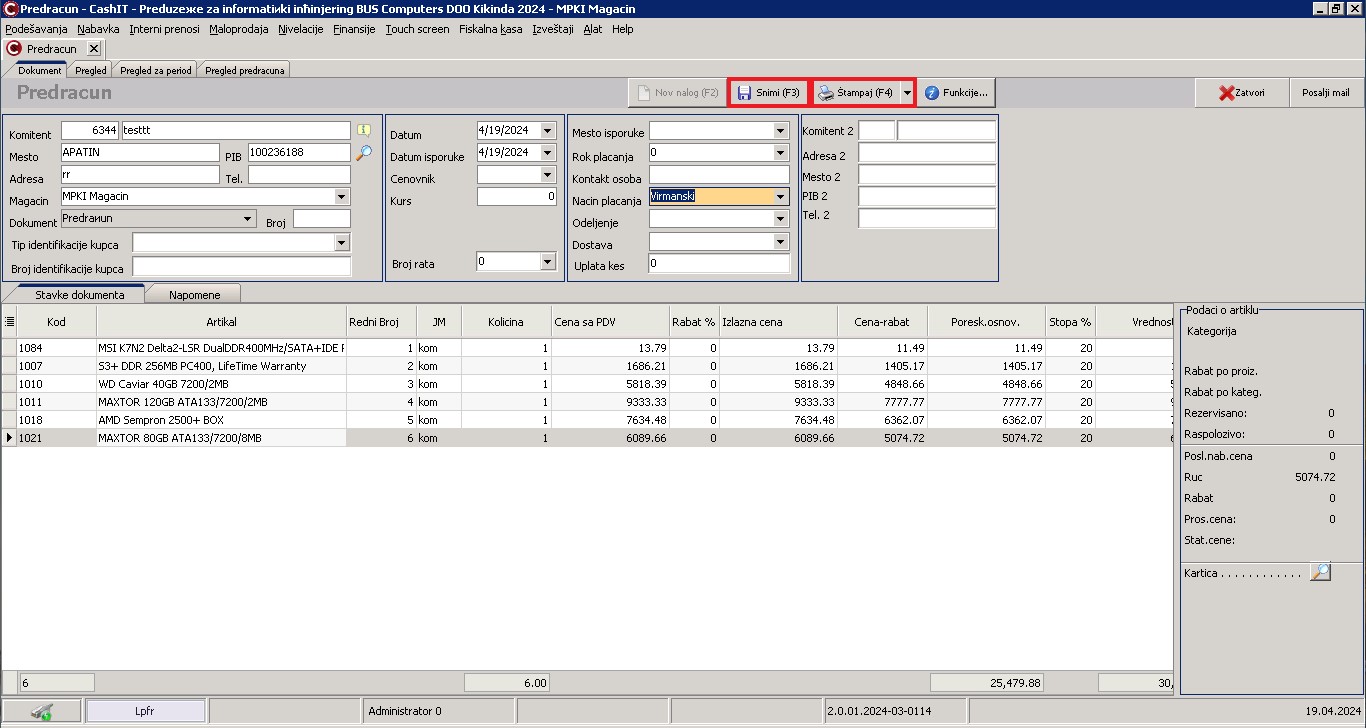The image size is (1366, 728).
Task: Open the Odeljenje dropdown
Action: pyautogui.click(x=781, y=219)
